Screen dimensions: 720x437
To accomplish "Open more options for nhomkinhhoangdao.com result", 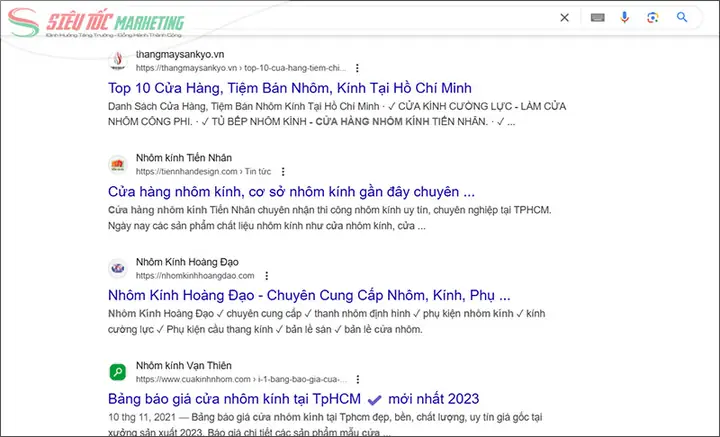I will (266, 275).
